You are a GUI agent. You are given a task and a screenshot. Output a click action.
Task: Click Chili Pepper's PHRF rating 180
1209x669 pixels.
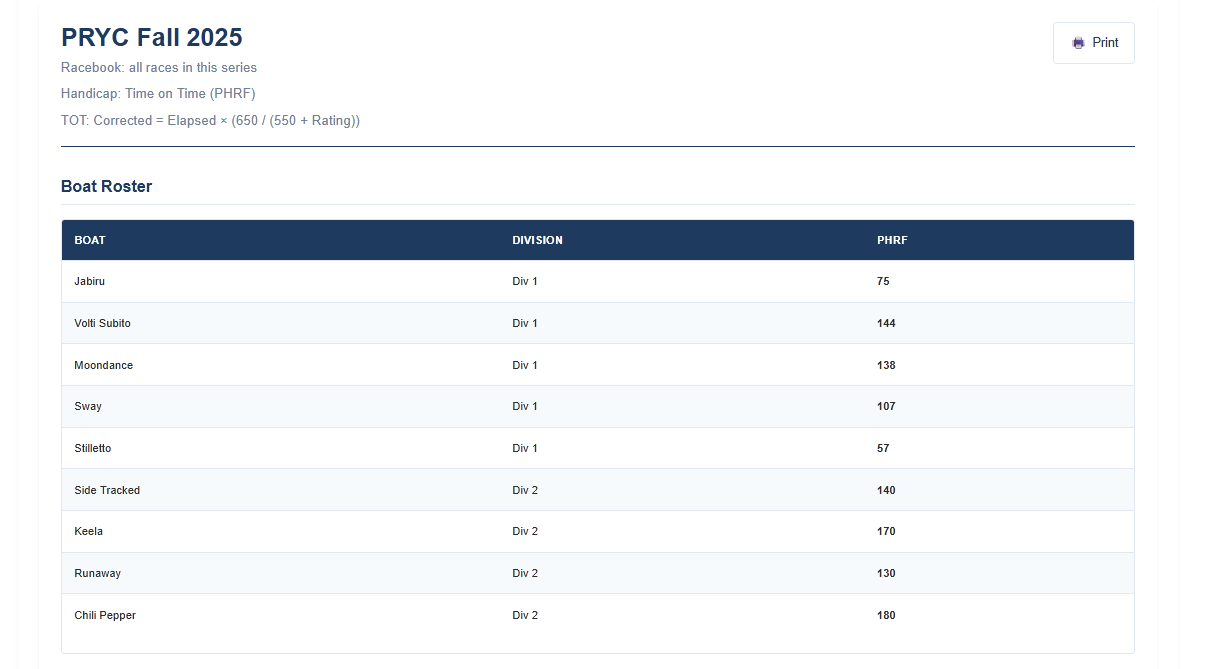point(886,616)
